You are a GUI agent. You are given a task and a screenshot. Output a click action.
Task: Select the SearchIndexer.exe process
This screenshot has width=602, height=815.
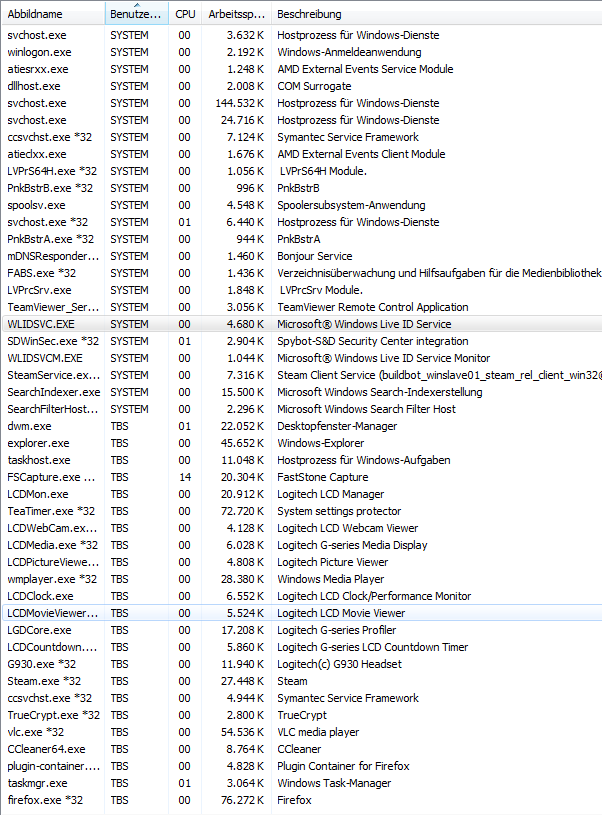302,392
